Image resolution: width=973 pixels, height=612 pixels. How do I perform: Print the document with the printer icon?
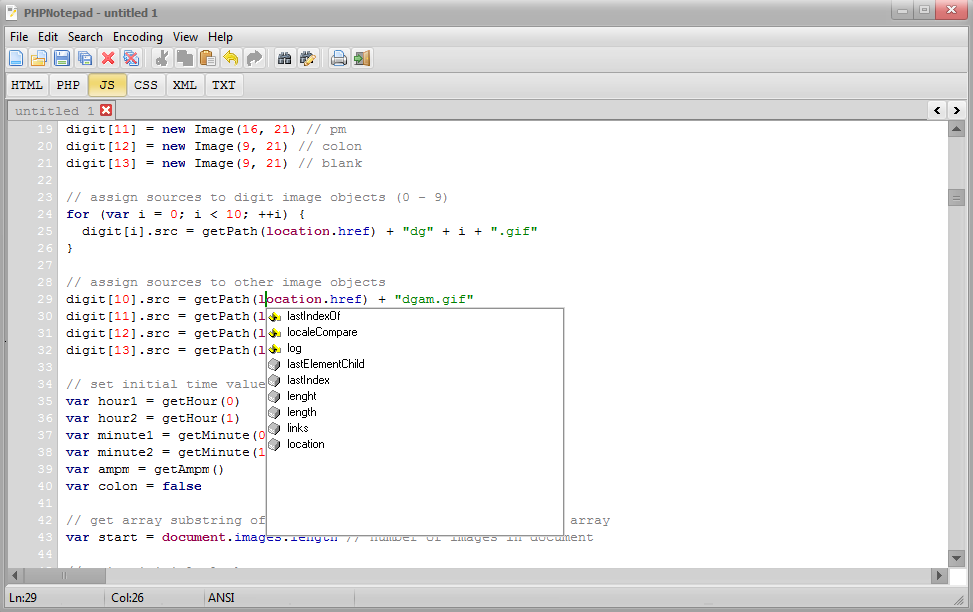coord(339,59)
